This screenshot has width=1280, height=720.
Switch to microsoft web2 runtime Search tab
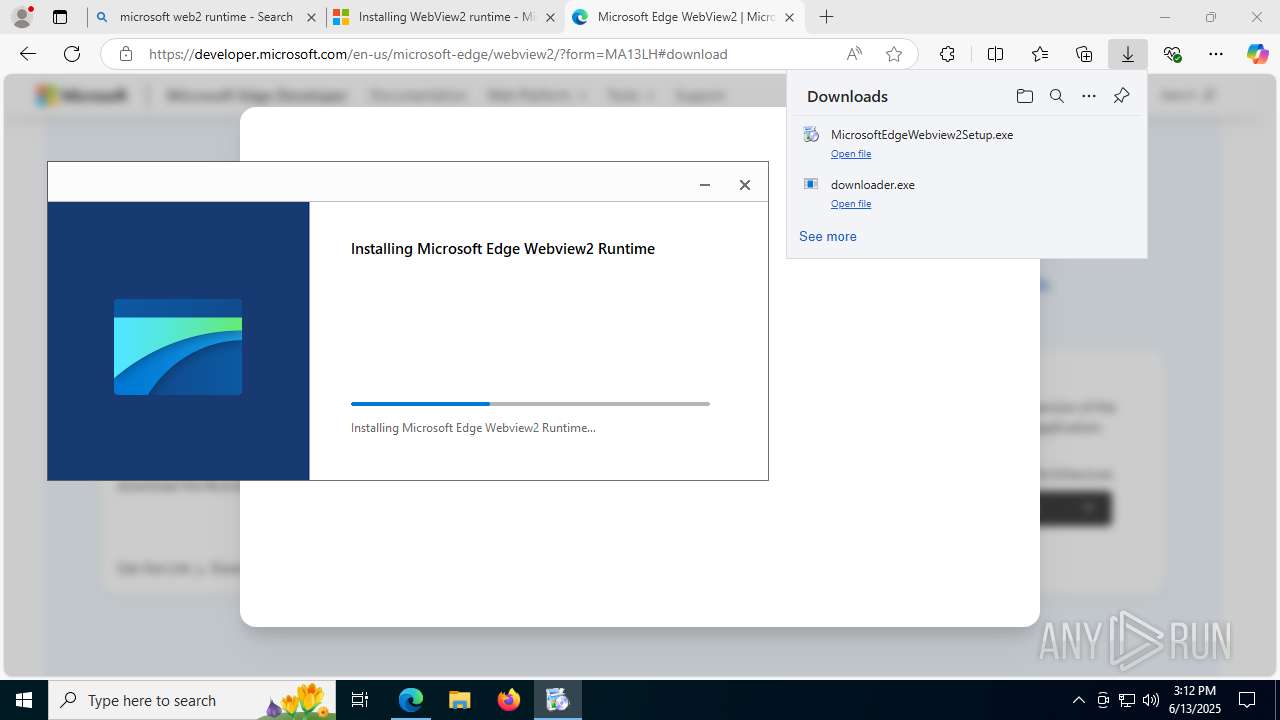click(206, 17)
